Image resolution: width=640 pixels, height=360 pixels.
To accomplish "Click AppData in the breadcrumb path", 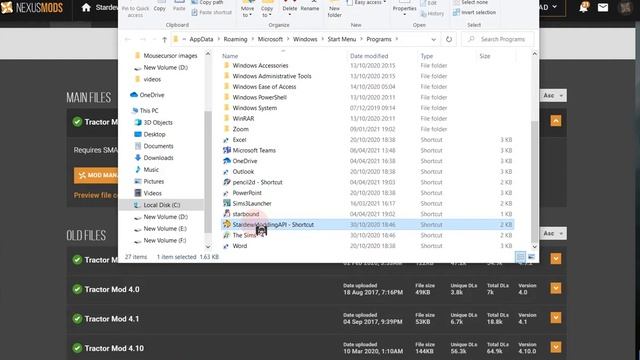I will click(201, 39).
